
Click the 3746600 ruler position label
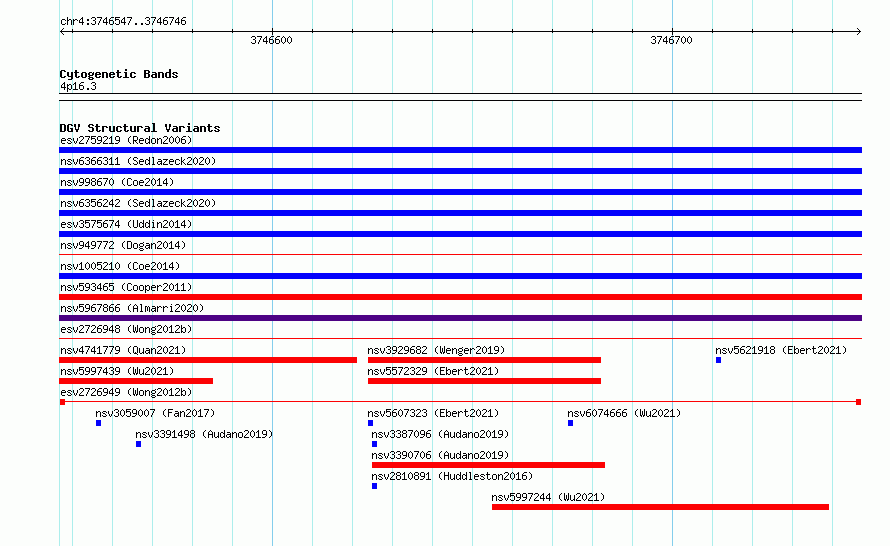click(x=271, y=40)
